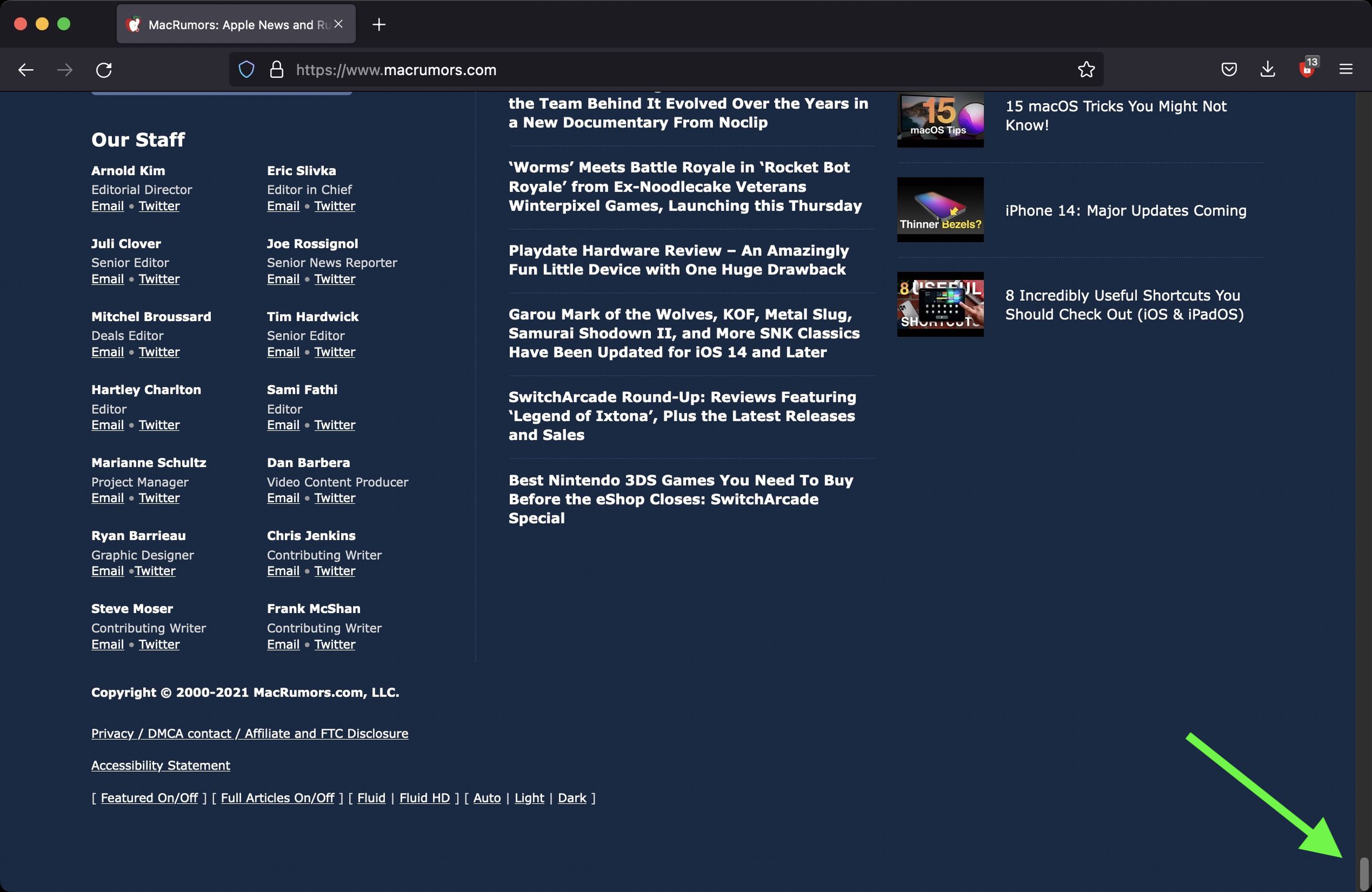Select the MacRumors: Apple News tab
The width and height of the screenshot is (1372, 892).
click(237, 24)
